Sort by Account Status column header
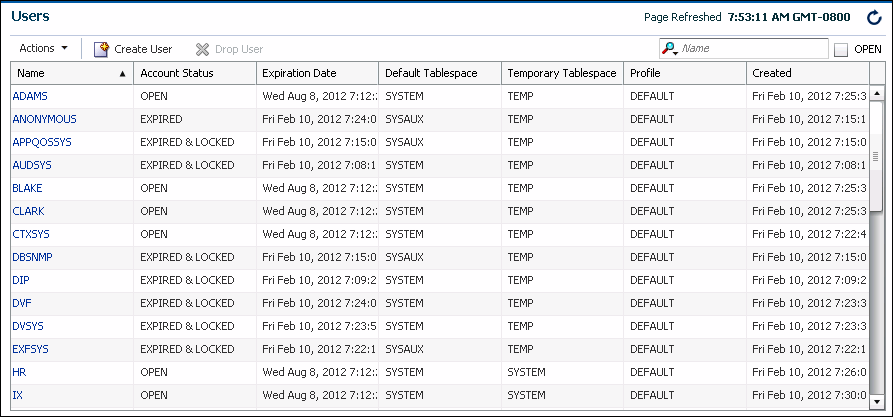The height and width of the screenshot is (417, 893). pyautogui.click(x=176, y=73)
